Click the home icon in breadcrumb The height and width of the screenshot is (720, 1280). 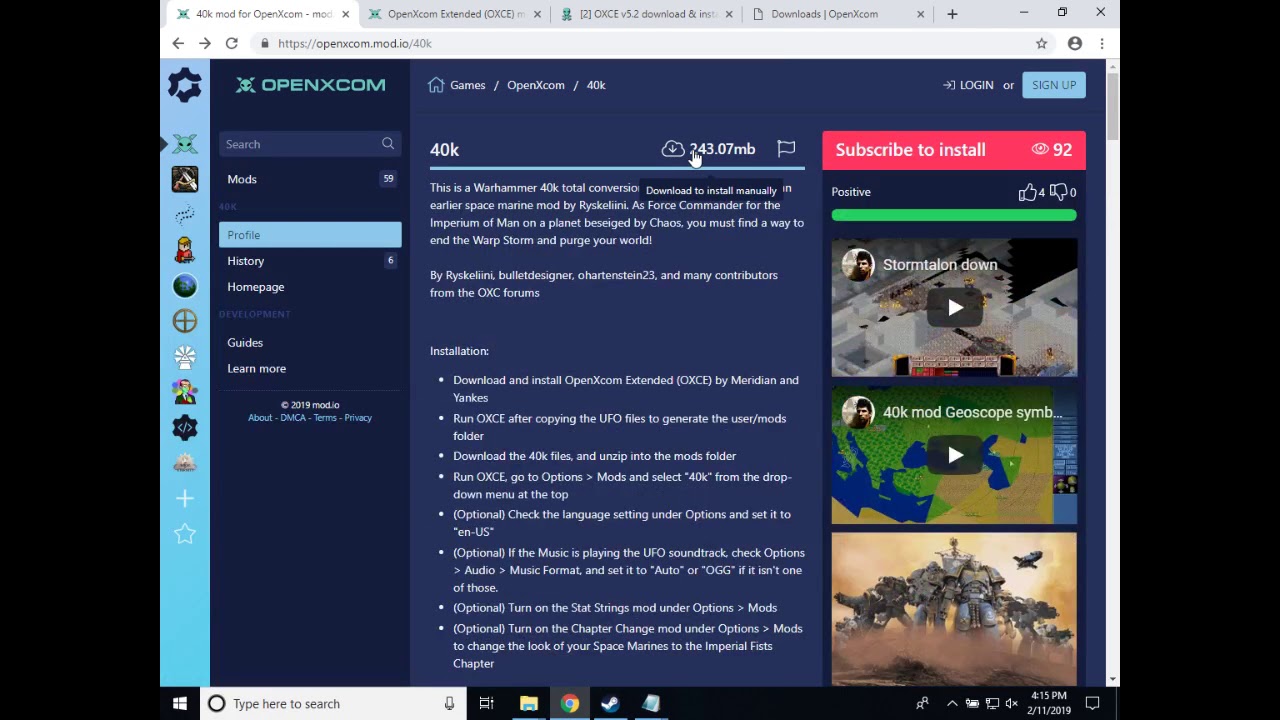point(436,85)
